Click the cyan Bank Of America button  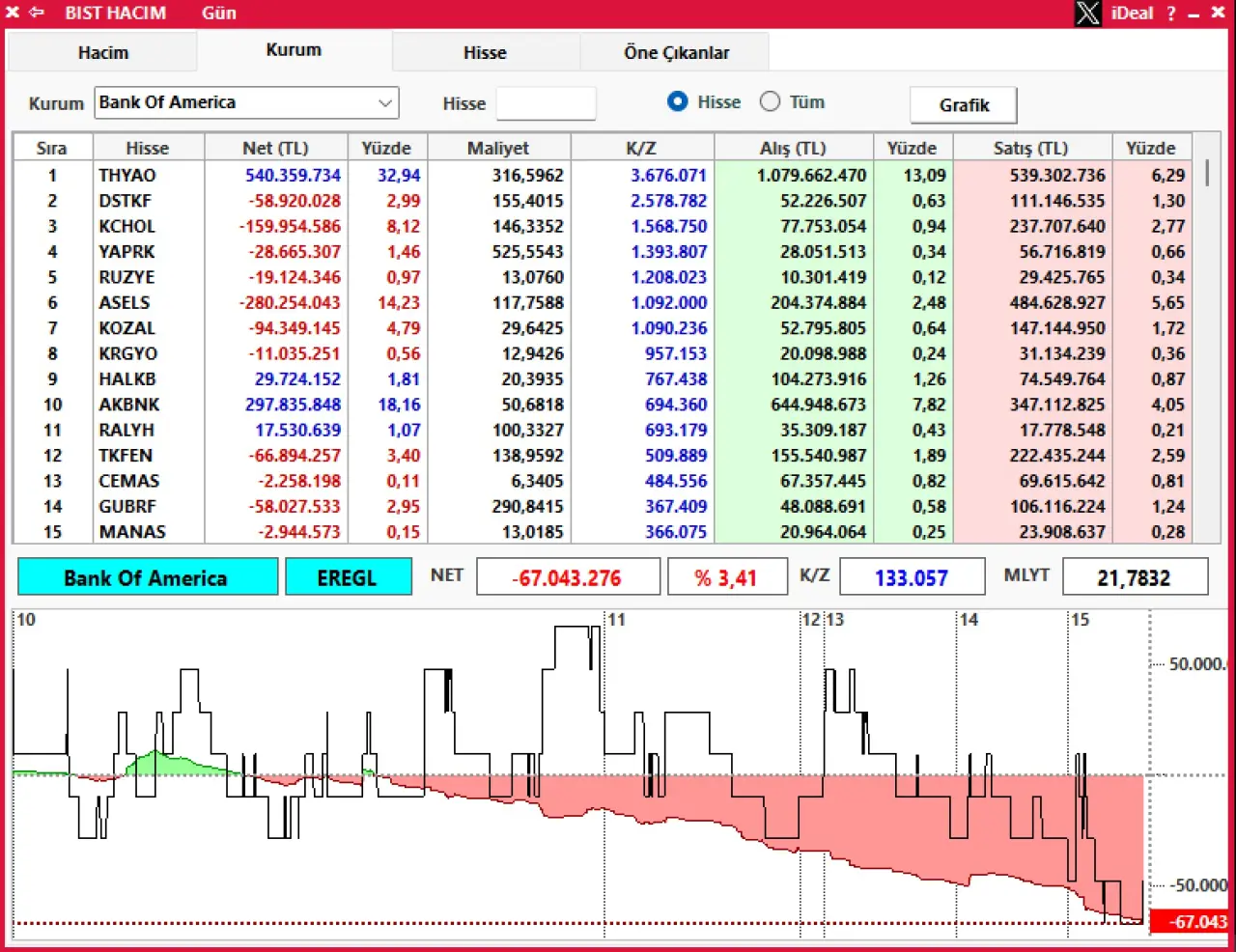point(147,577)
